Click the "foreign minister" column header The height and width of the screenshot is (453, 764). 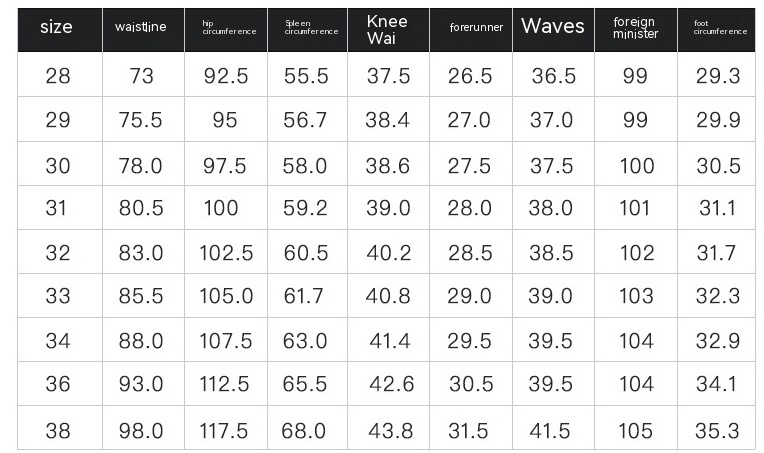tap(635, 27)
